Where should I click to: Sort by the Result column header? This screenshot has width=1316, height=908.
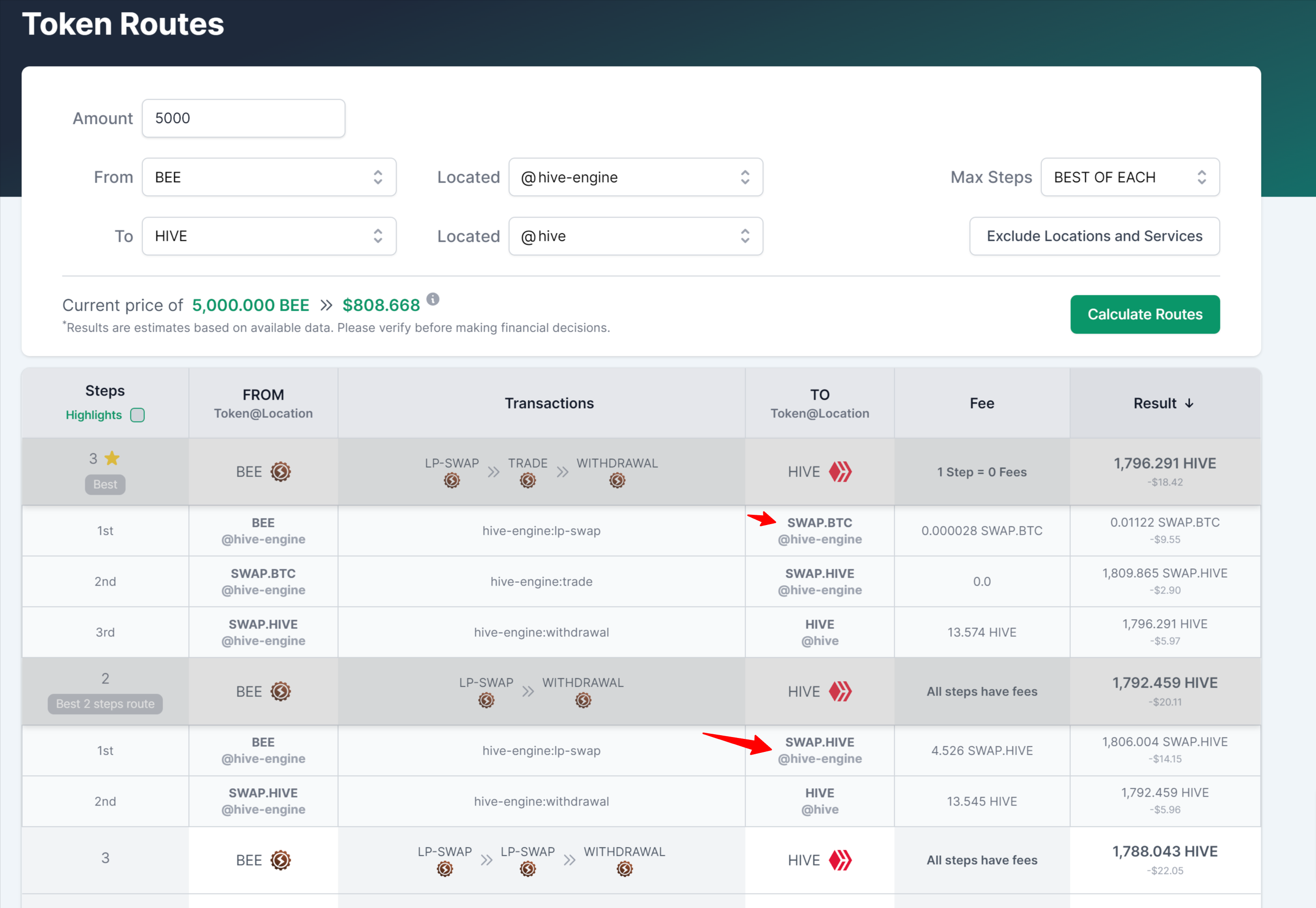tap(1165, 403)
